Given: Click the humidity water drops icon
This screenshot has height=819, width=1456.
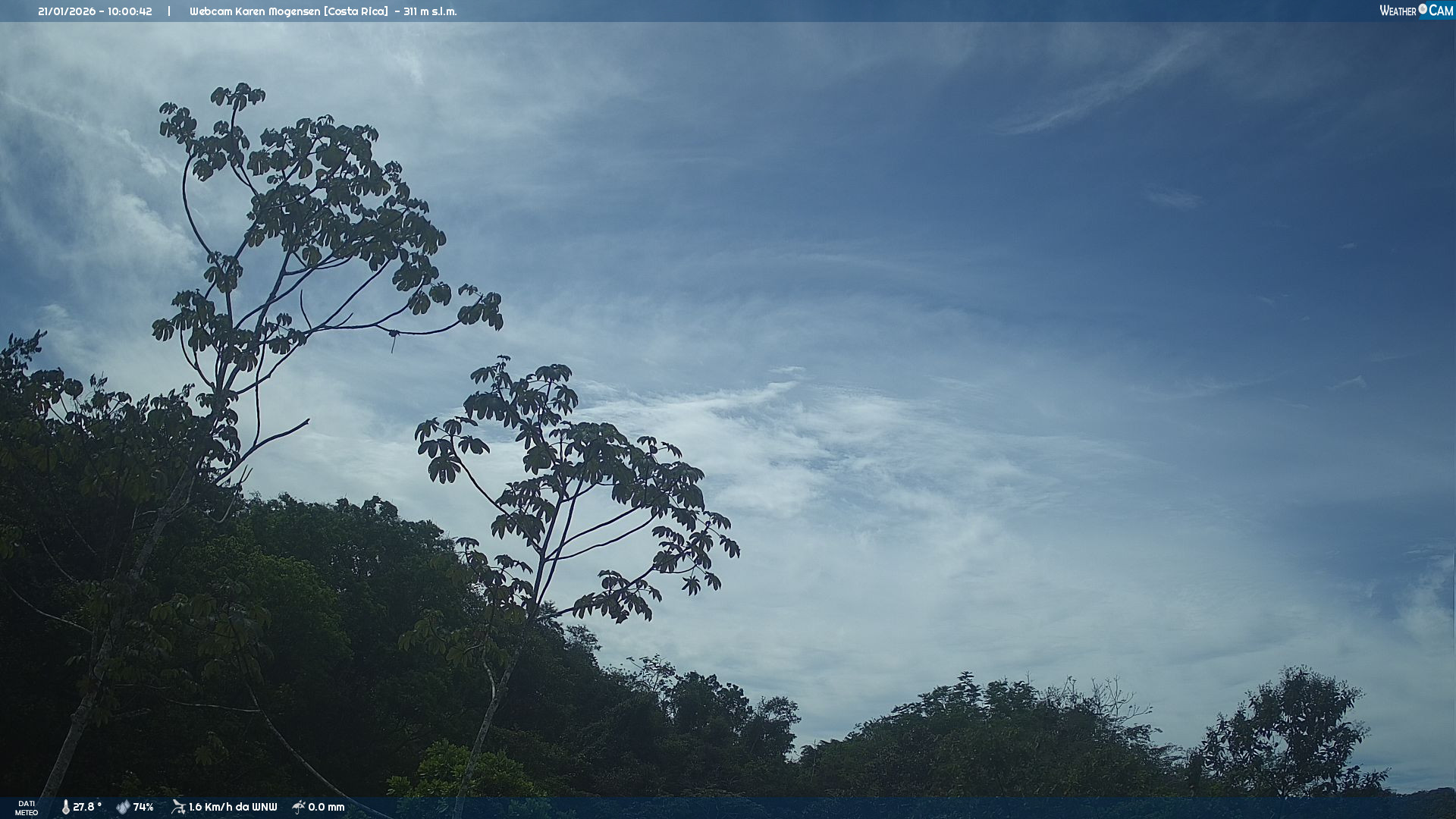Looking at the screenshot, I should pyautogui.click(x=123, y=807).
